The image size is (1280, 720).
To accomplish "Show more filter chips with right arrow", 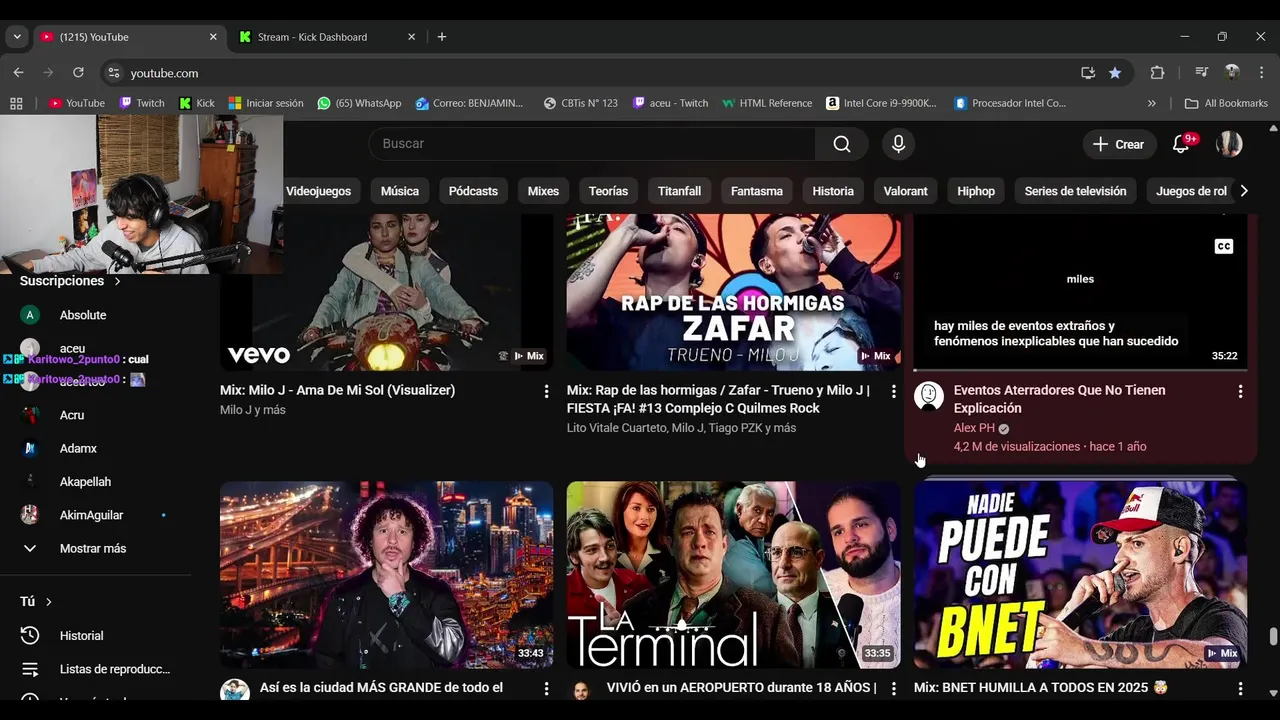I will [x=1243, y=191].
